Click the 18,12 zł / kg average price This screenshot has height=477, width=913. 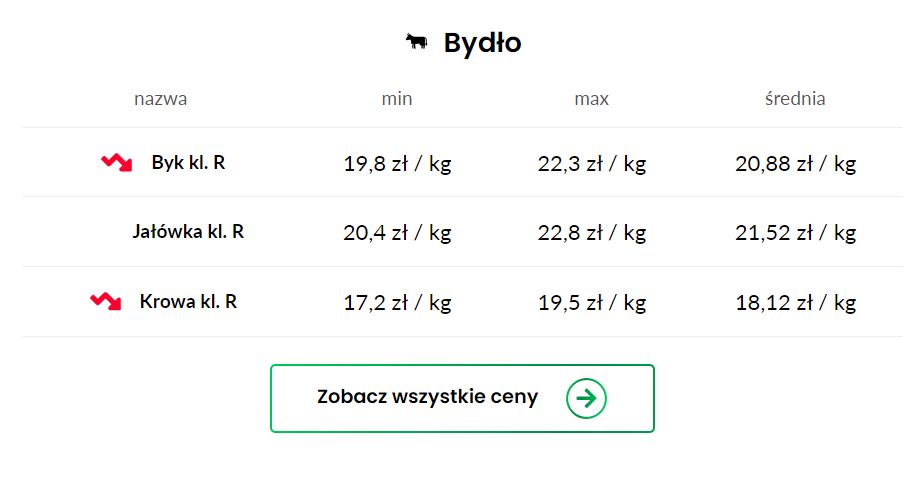pyautogui.click(x=795, y=303)
